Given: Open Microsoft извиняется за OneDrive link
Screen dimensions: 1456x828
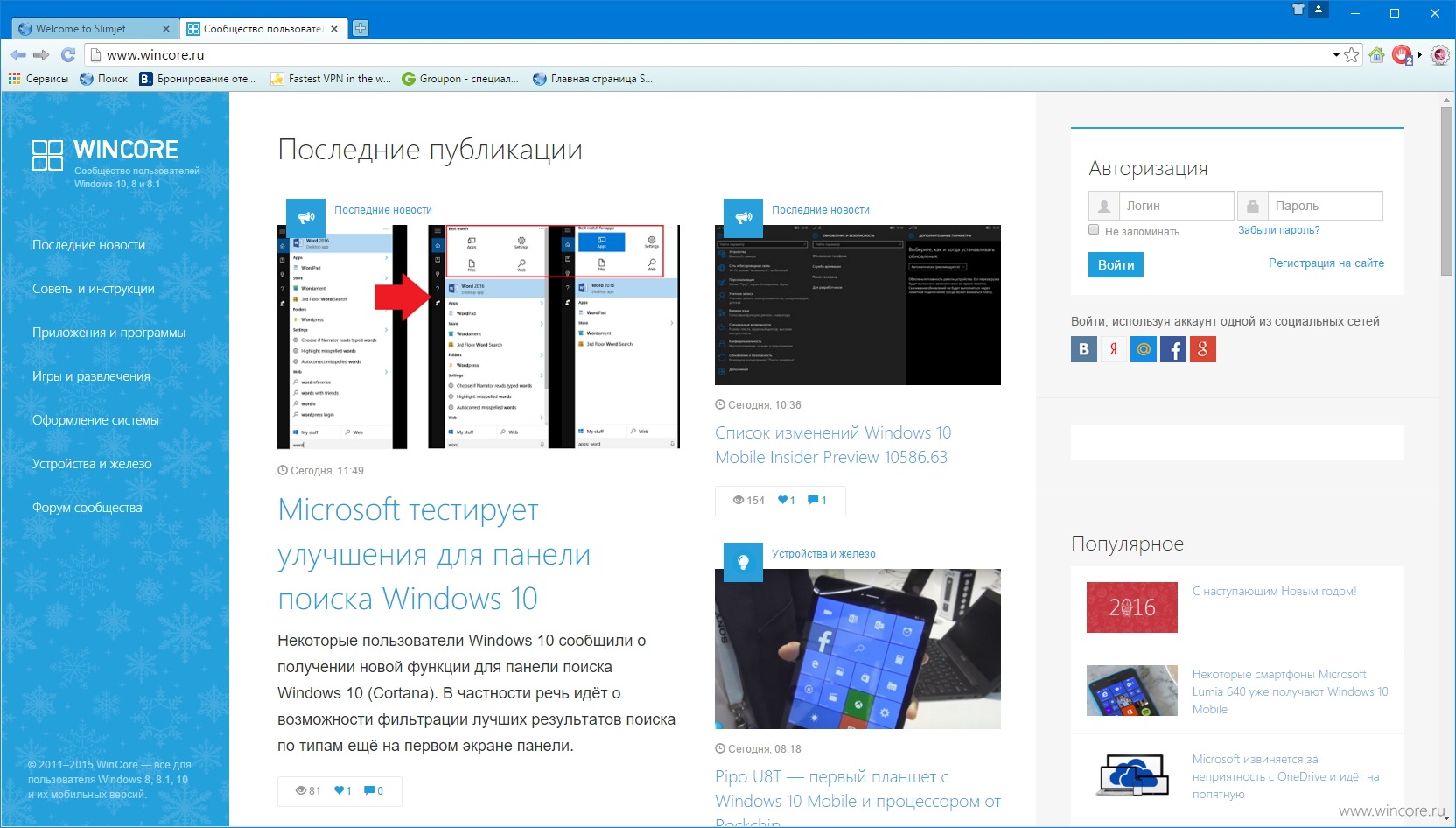Looking at the screenshot, I should click(1285, 776).
